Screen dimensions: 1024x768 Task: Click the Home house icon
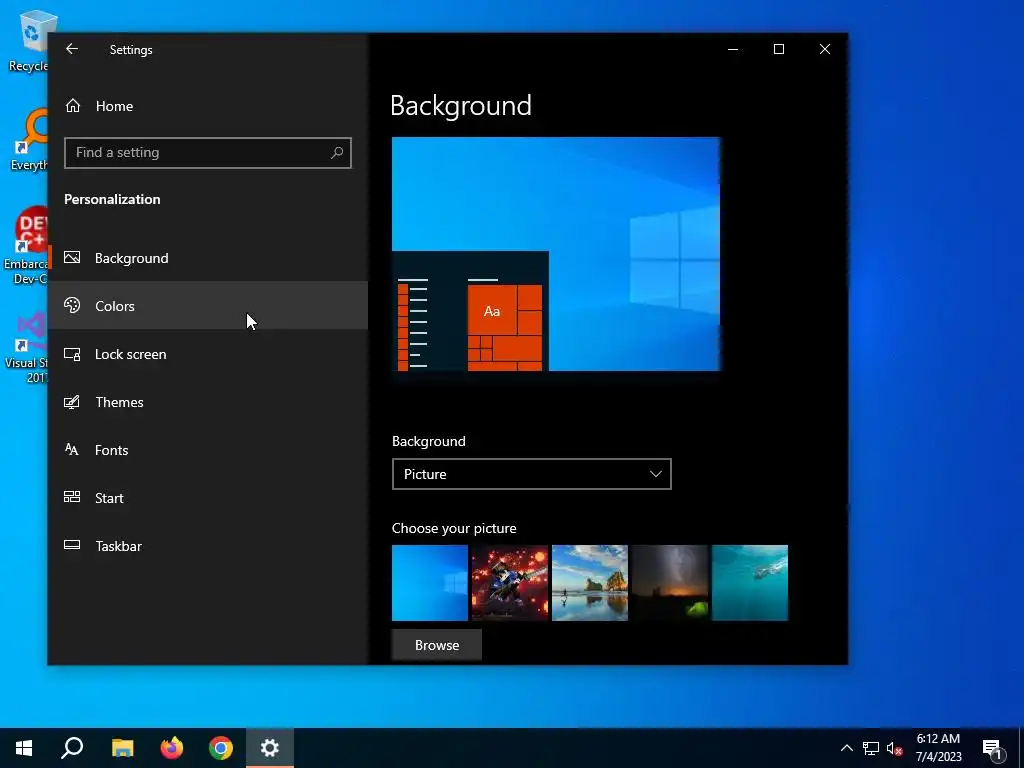pos(73,106)
